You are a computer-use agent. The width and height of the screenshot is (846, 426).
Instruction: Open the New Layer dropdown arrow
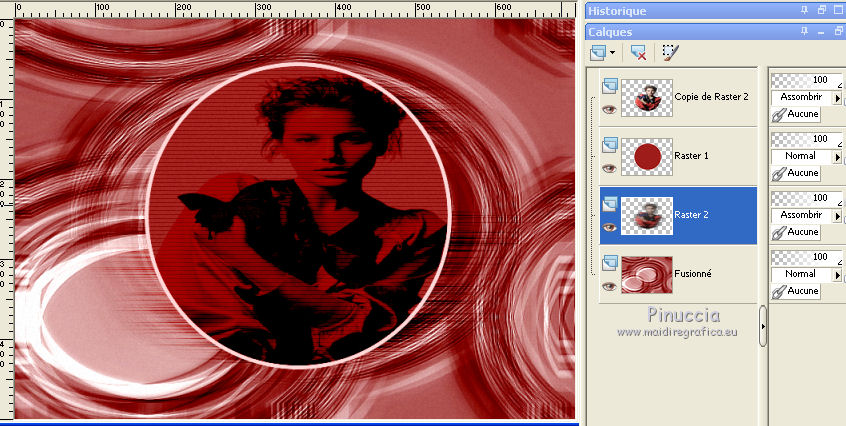tap(612, 53)
